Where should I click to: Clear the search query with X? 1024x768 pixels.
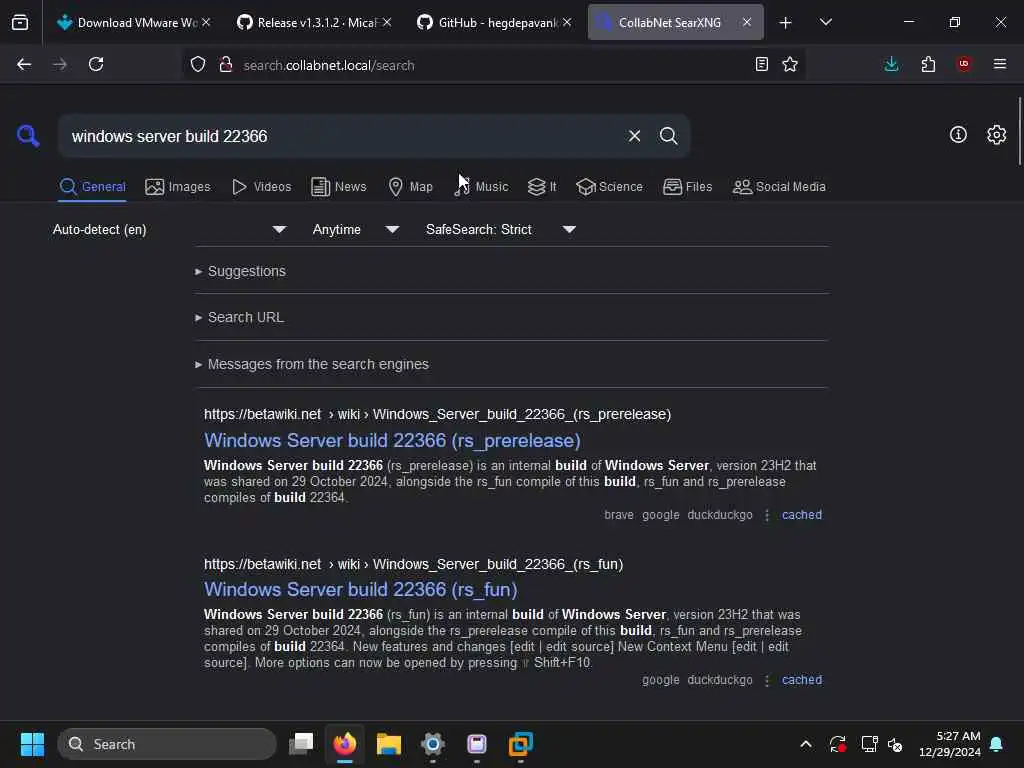pyautogui.click(x=634, y=136)
